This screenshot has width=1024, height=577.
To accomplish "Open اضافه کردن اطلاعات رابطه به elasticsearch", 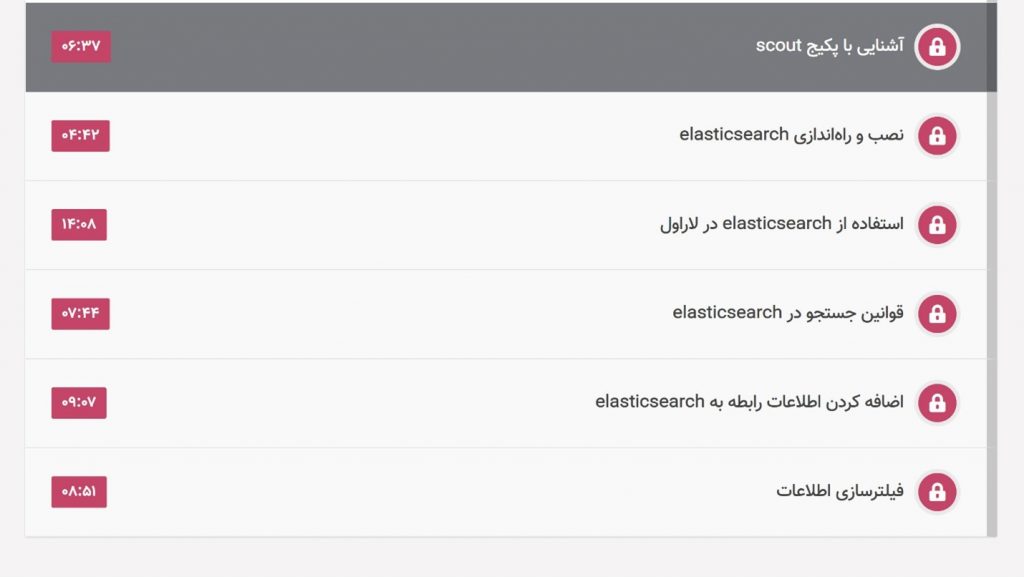I will (x=749, y=402).
